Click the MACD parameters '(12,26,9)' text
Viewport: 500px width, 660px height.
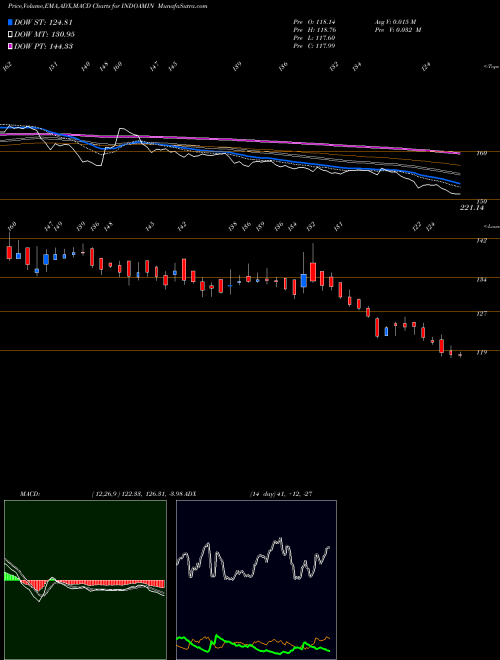click(106, 494)
